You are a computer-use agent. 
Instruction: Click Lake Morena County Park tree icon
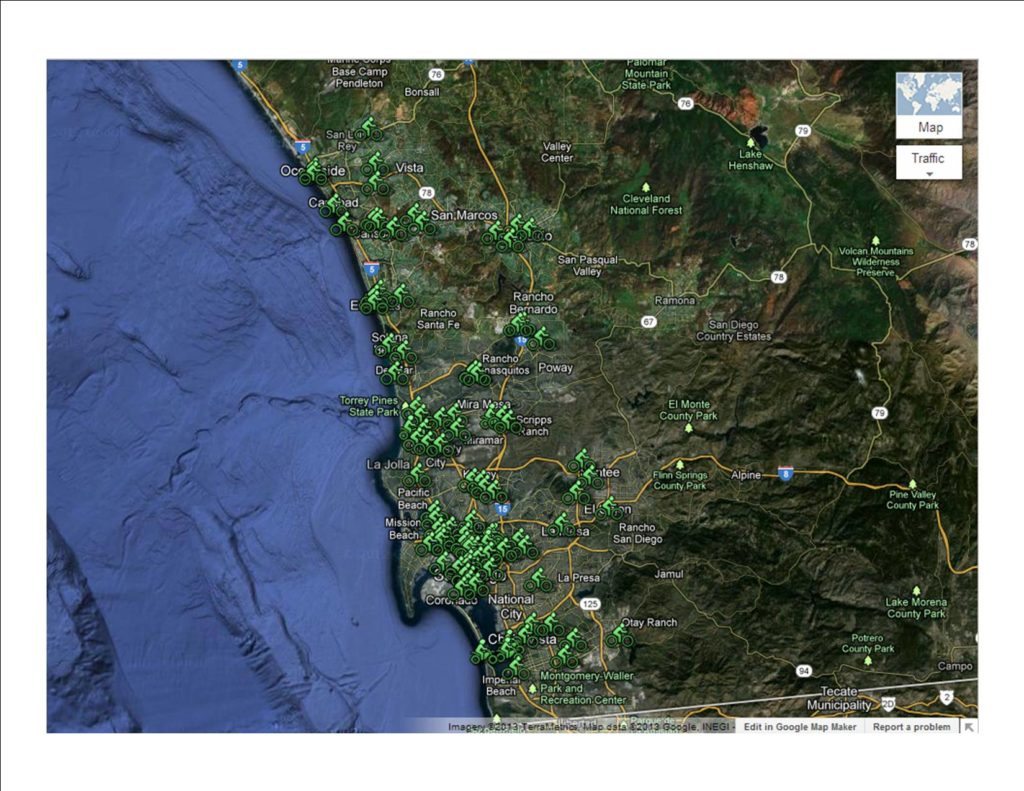[916, 590]
